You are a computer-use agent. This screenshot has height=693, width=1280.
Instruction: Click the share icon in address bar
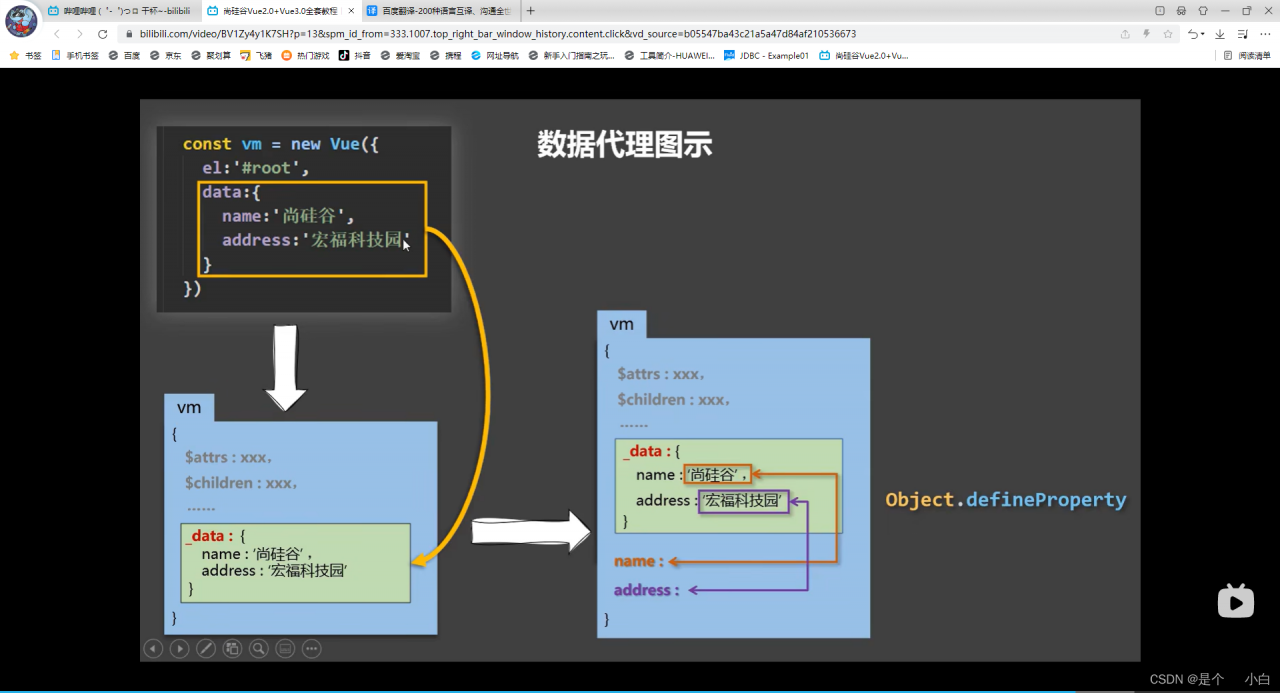[1125, 33]
